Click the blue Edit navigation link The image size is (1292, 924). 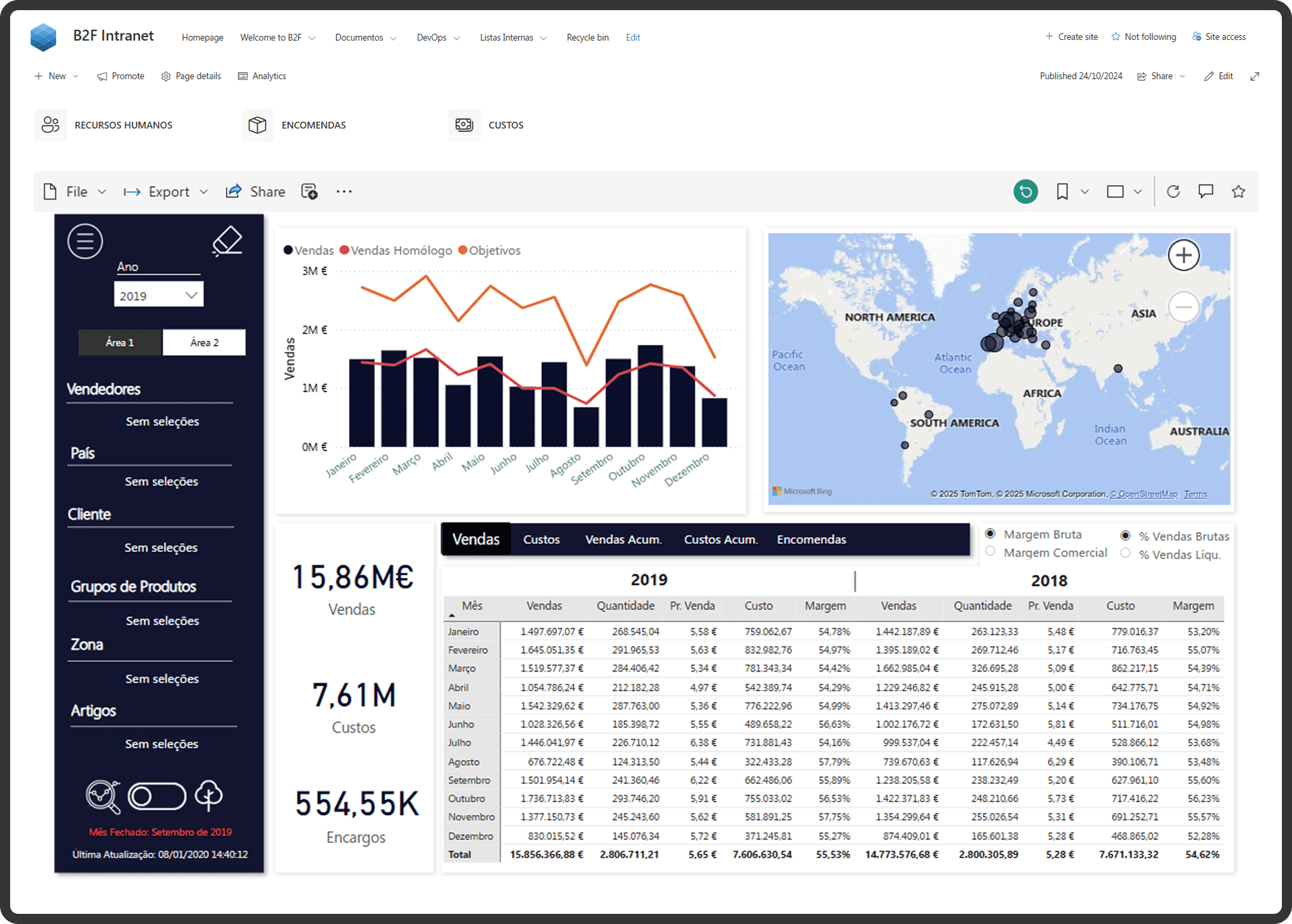[632, 37]
